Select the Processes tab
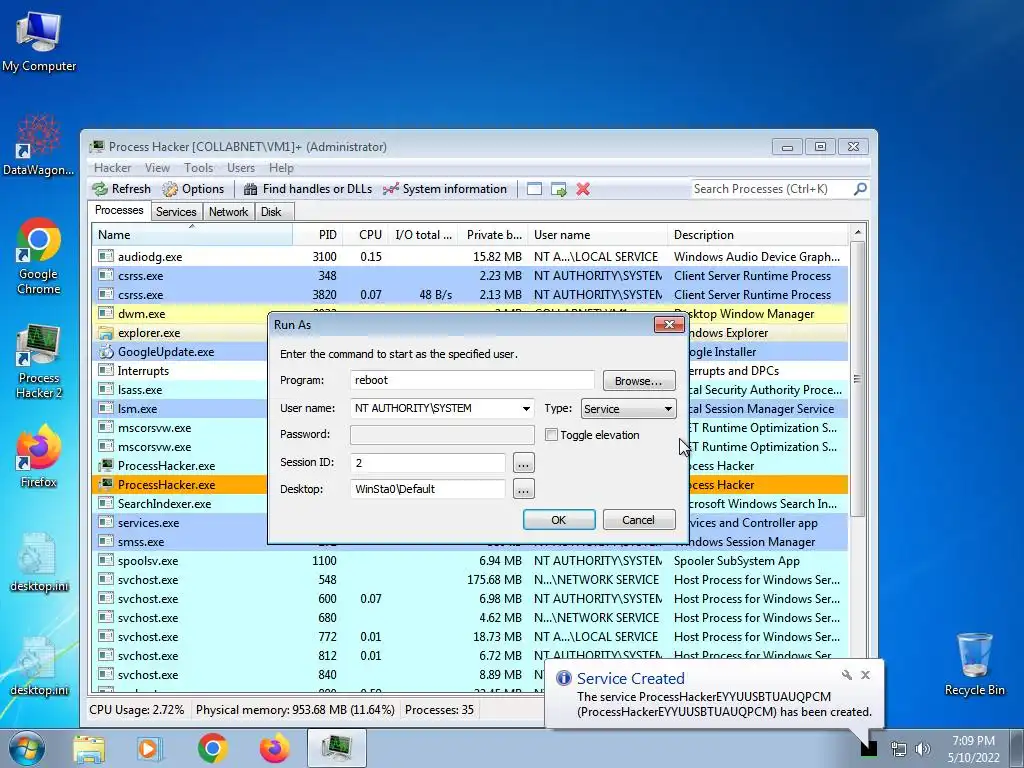 (x=119, y=210)
